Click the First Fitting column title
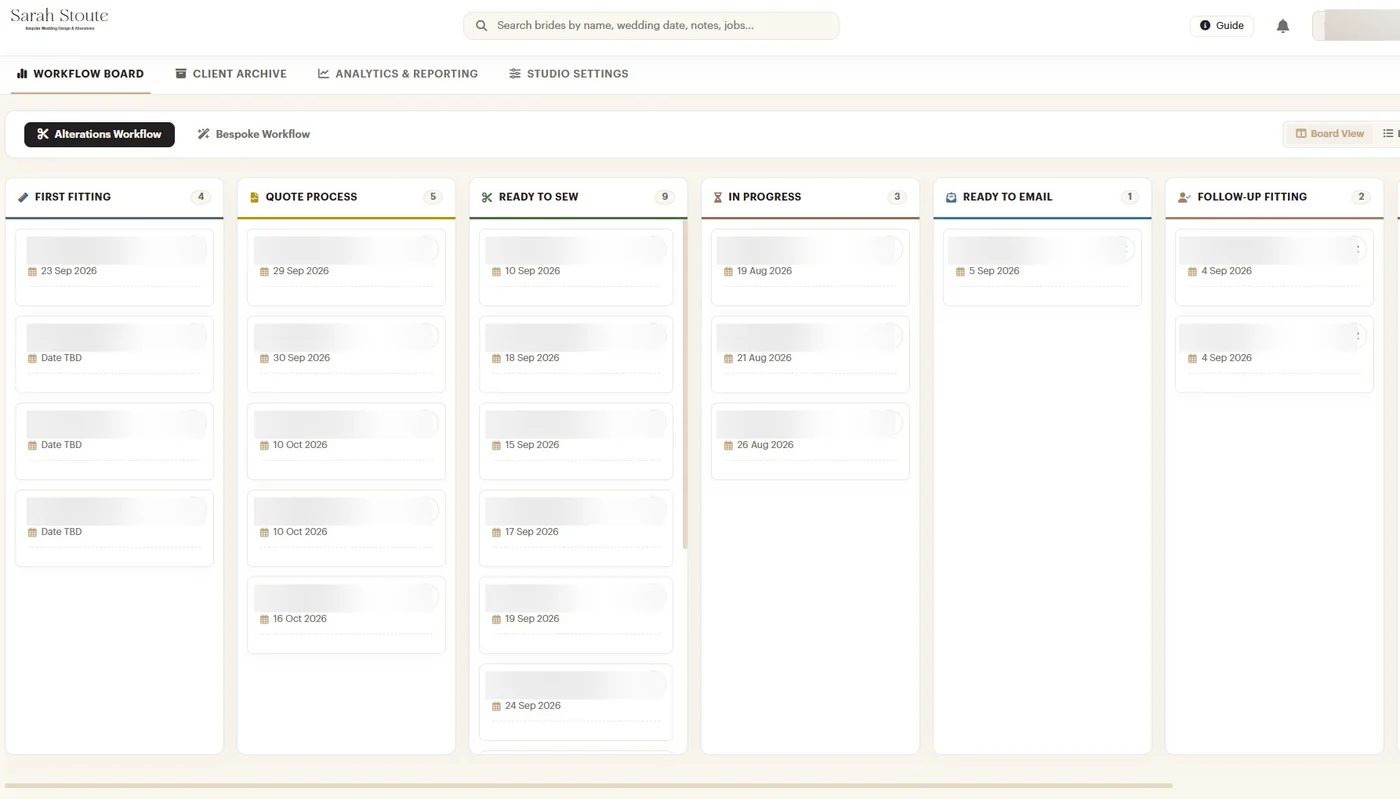This screenshot has height=799, width=1400. [73, 197]
